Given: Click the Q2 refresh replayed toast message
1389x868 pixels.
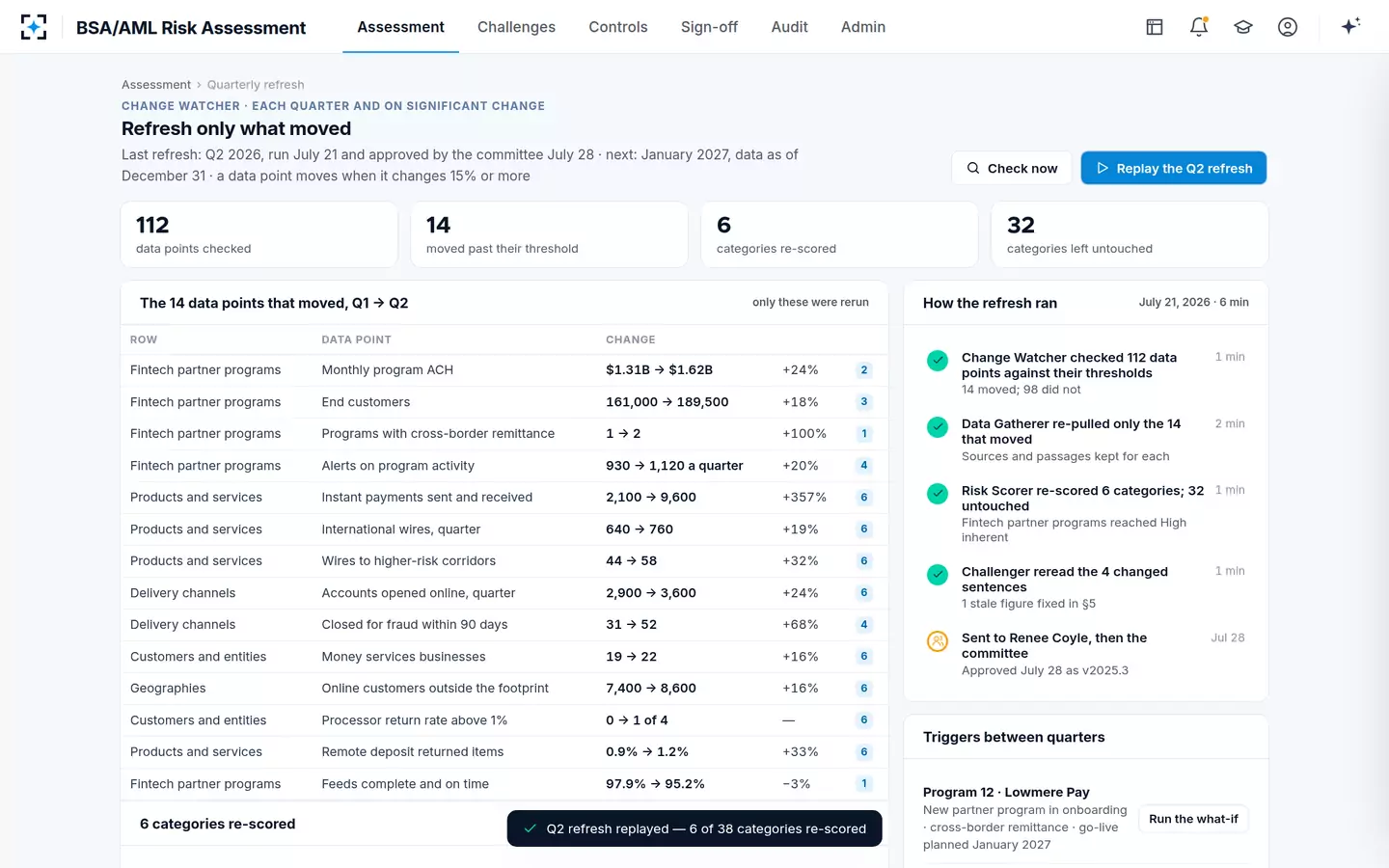Looking at the screenshot, I should tap(694, 828).
